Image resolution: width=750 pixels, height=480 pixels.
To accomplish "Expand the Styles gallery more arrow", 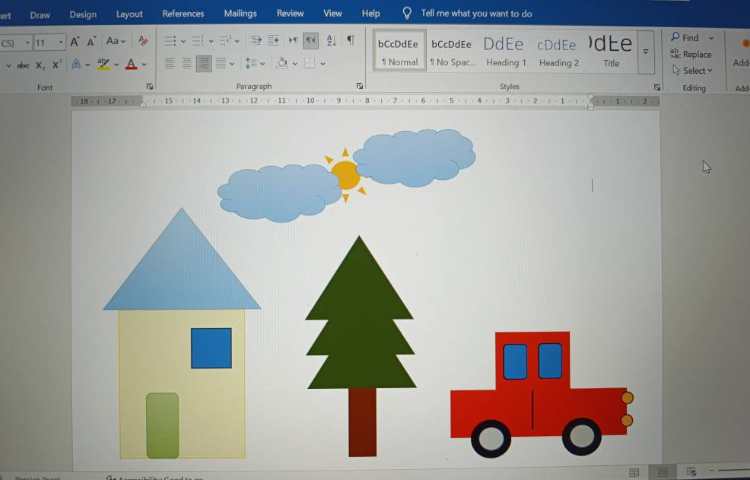I will tap(645, 51).
